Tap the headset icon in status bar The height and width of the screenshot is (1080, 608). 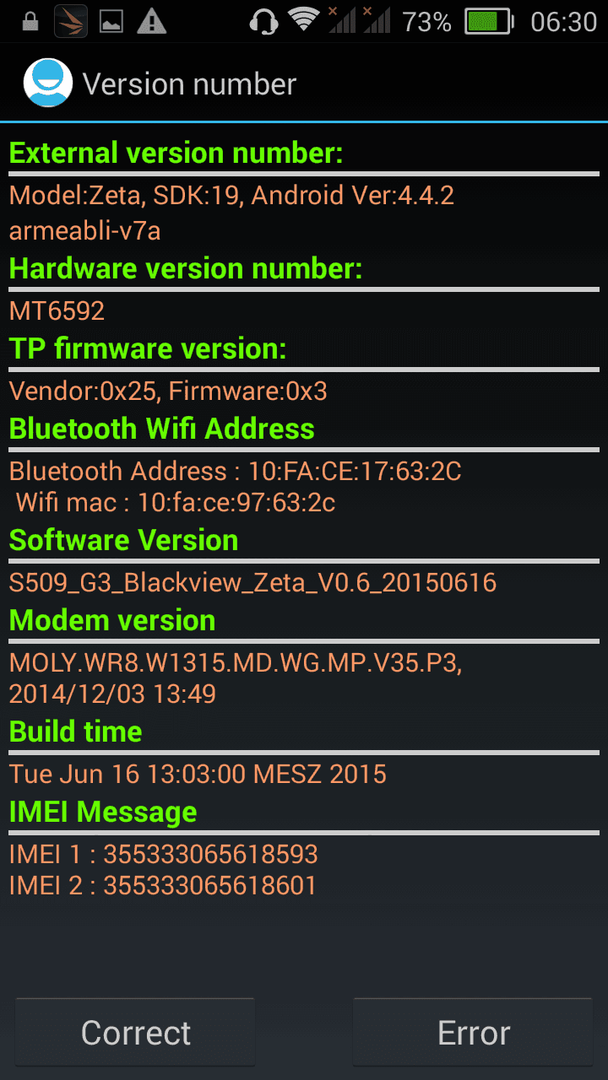click(264, 21)
